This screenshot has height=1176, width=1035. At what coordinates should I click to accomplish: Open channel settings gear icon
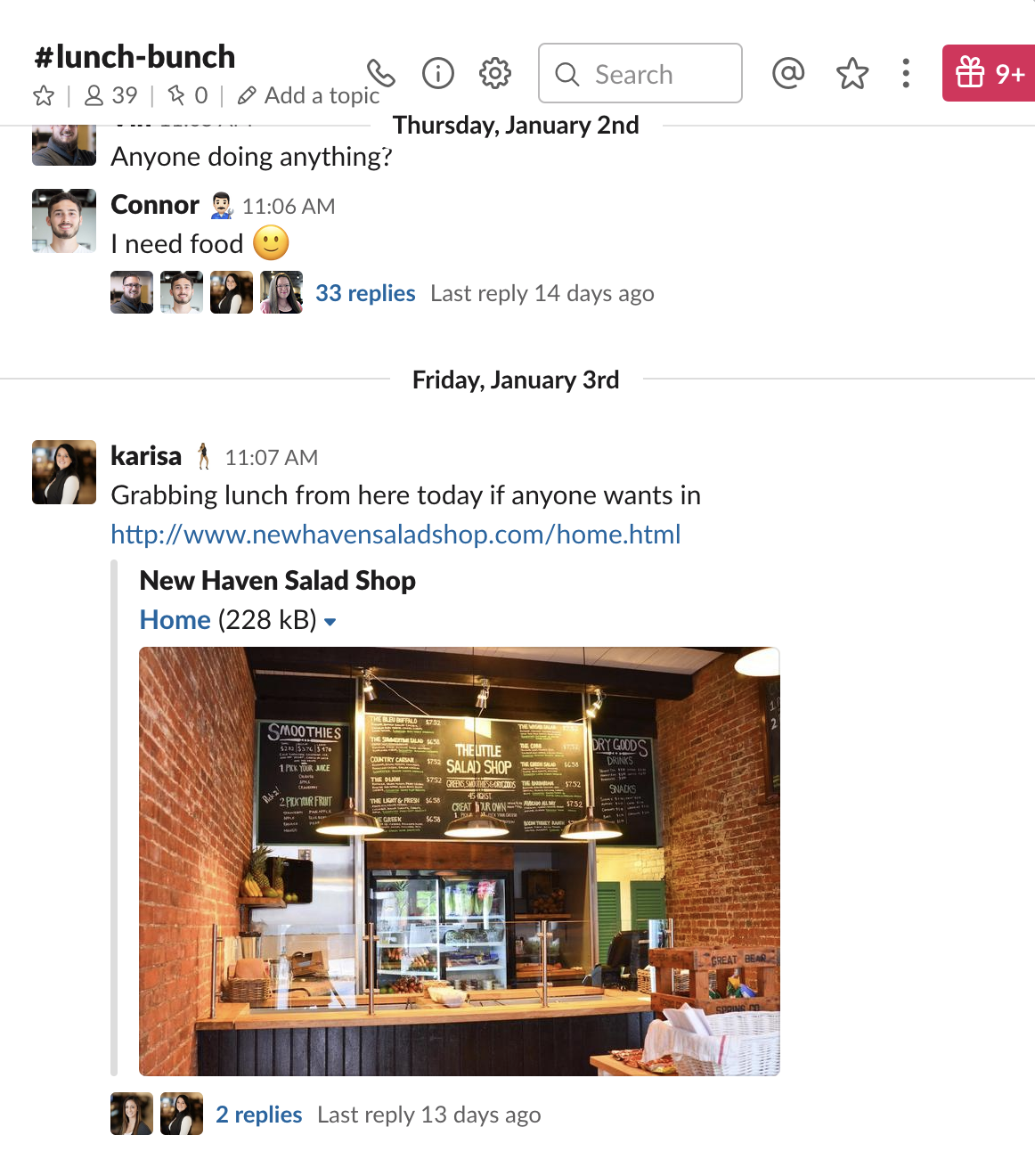(x=494, y=73)
